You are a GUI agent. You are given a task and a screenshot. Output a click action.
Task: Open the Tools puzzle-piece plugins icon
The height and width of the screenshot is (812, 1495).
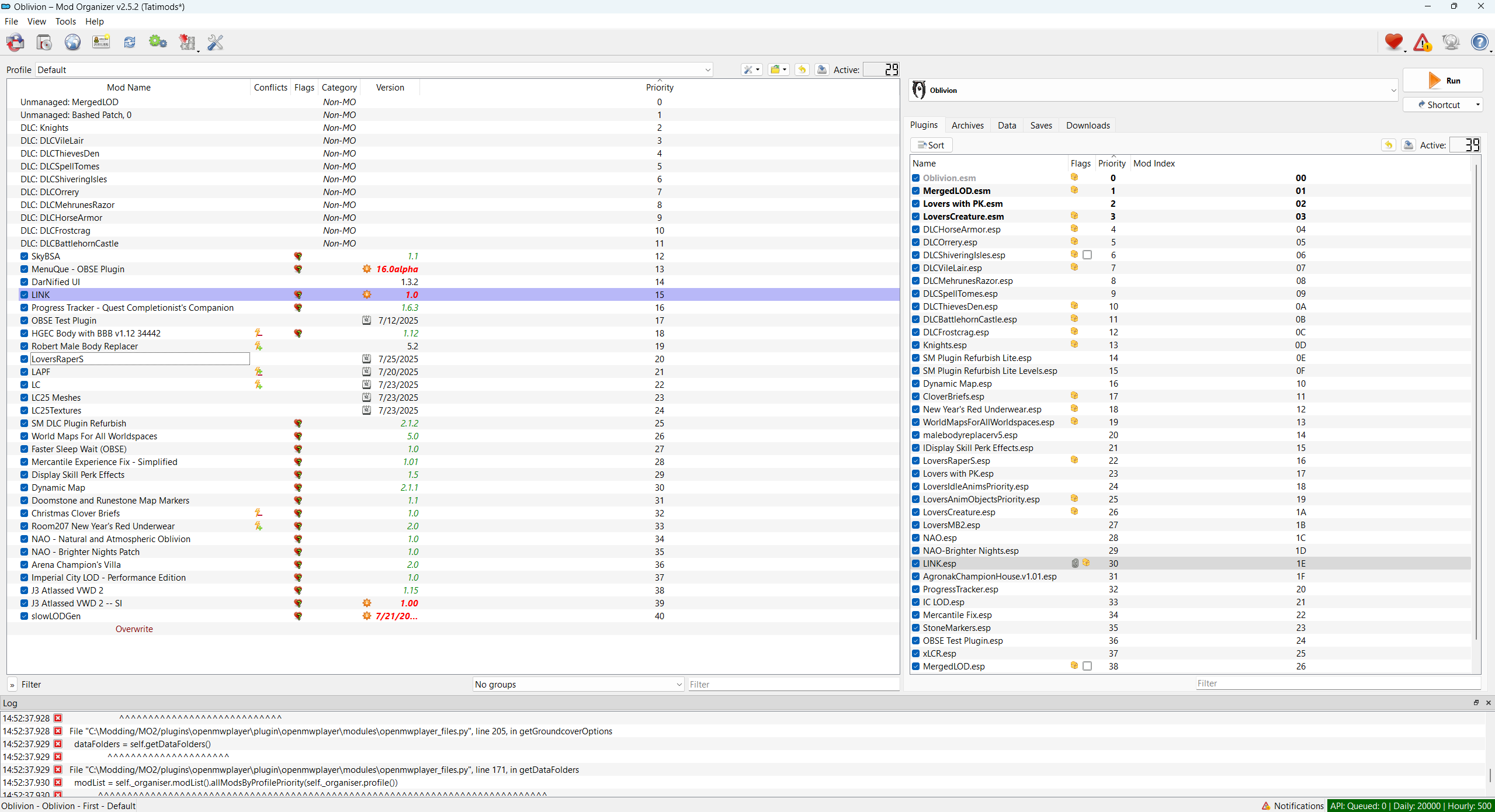(x=187, y=42)
